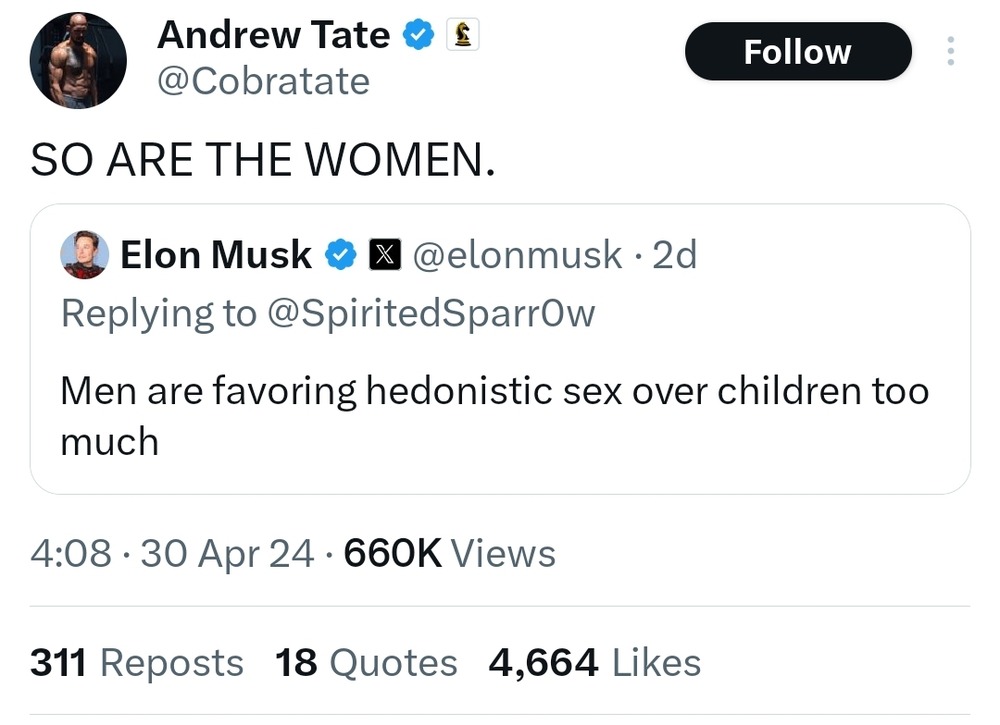
Task: Click Elon Musk's small avatar
Action: pos(85,254)
